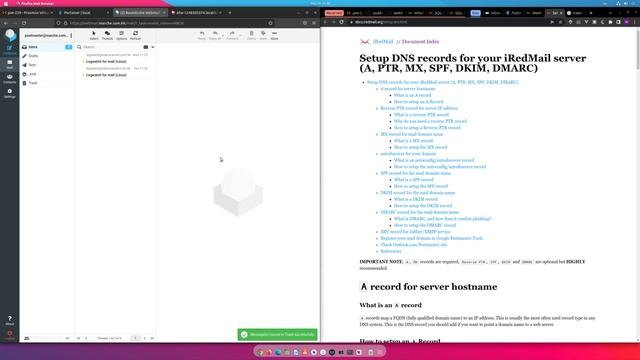Click first icon in the dock
Image resolution: width=640 pixels, height=360 pixels.
[x=260, y=352]
